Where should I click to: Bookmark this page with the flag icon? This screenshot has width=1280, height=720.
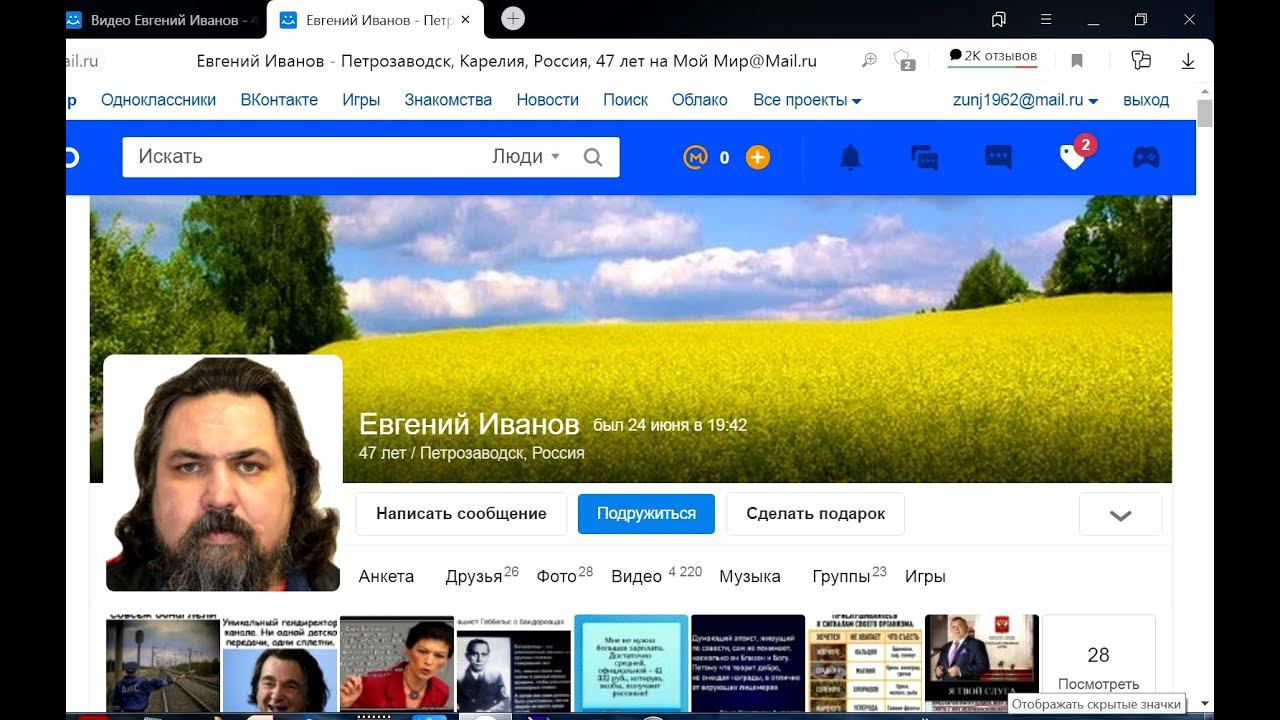click(x=1077, y=61)
